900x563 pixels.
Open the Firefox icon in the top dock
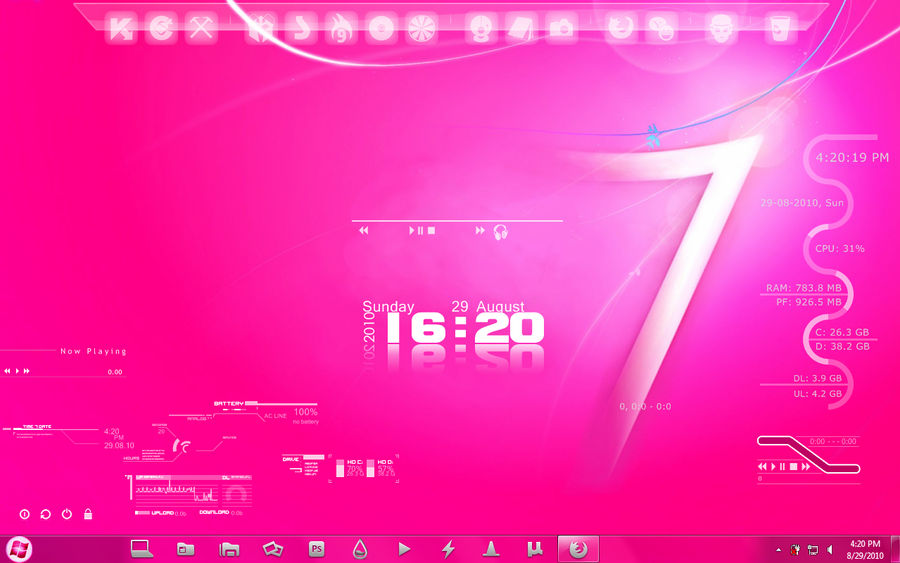pos(621,28)
